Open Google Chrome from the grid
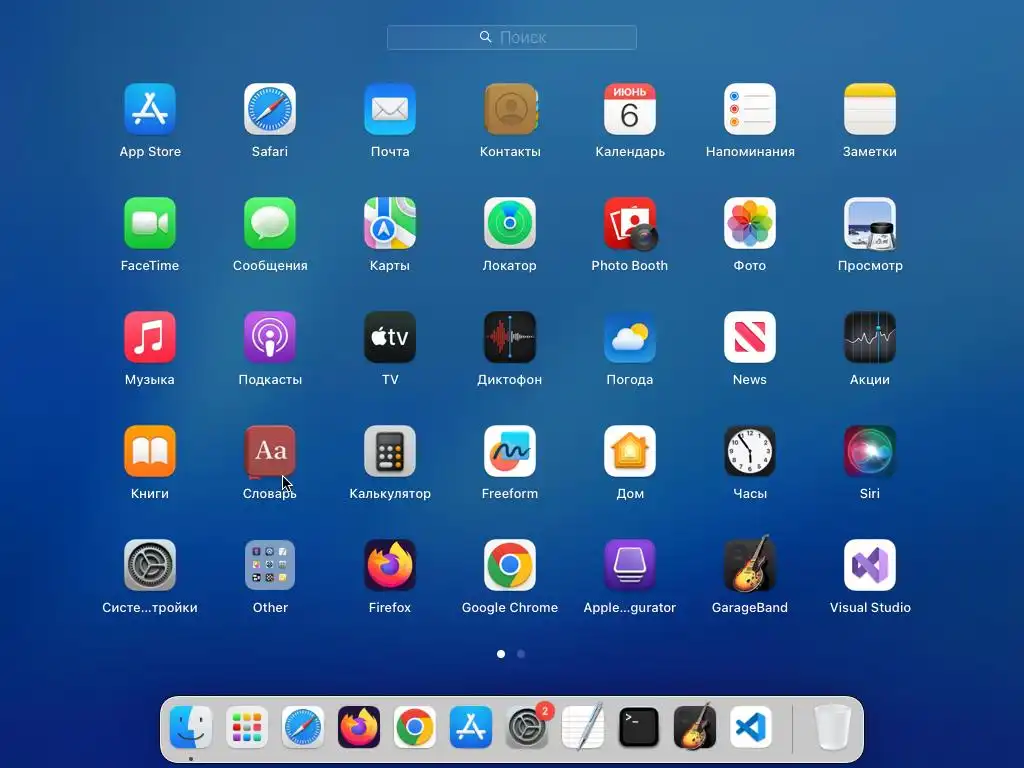 tap(510, 565)
